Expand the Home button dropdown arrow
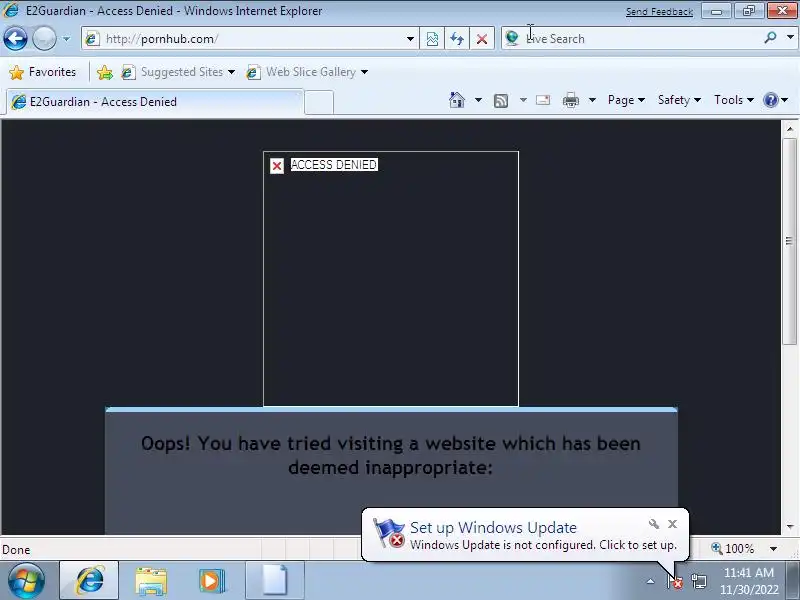 (x=478, y=100)
